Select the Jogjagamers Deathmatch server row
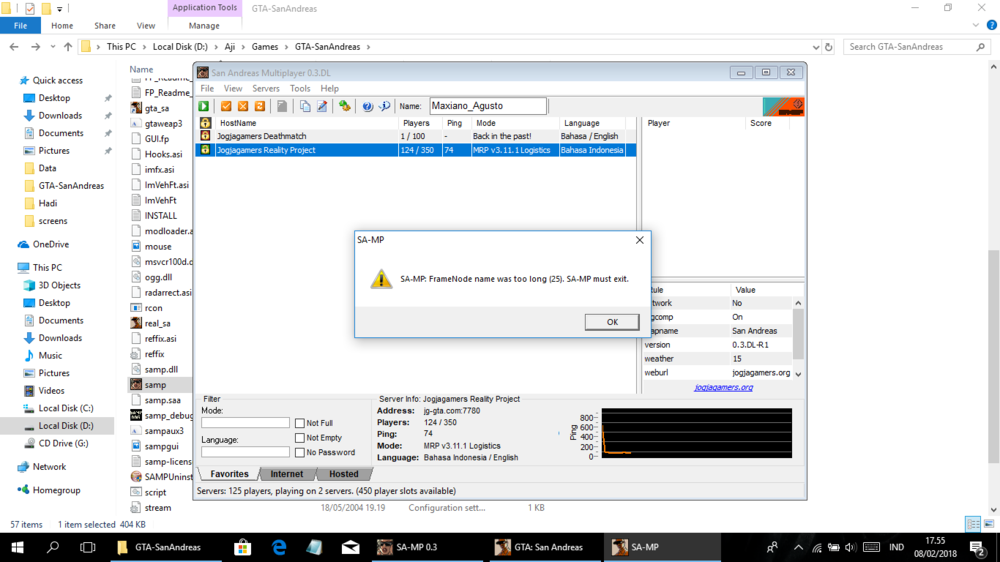 [x=415, y=136]
